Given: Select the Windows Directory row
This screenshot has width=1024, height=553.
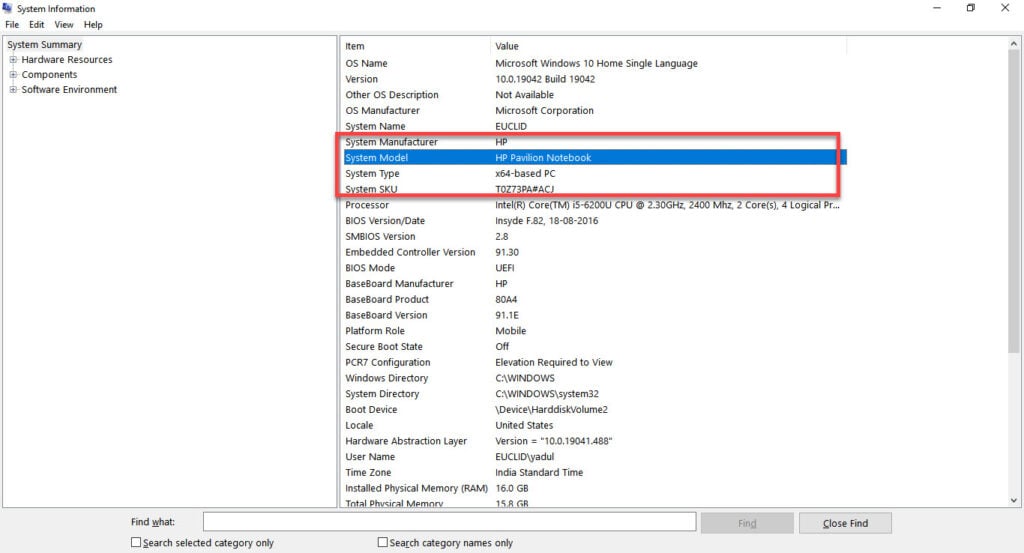Looking at the screenshot, I should tap(595, 378).
